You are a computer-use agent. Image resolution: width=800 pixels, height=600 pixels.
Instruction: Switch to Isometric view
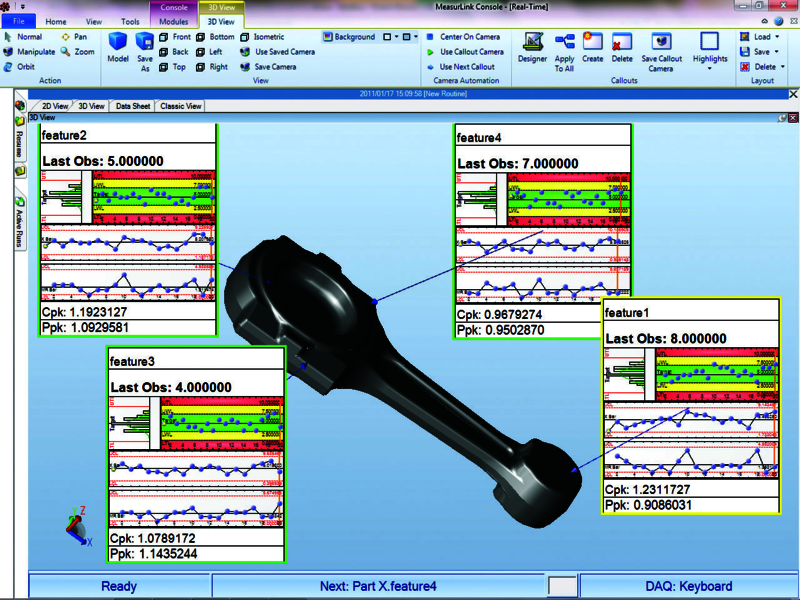point(262,37)
